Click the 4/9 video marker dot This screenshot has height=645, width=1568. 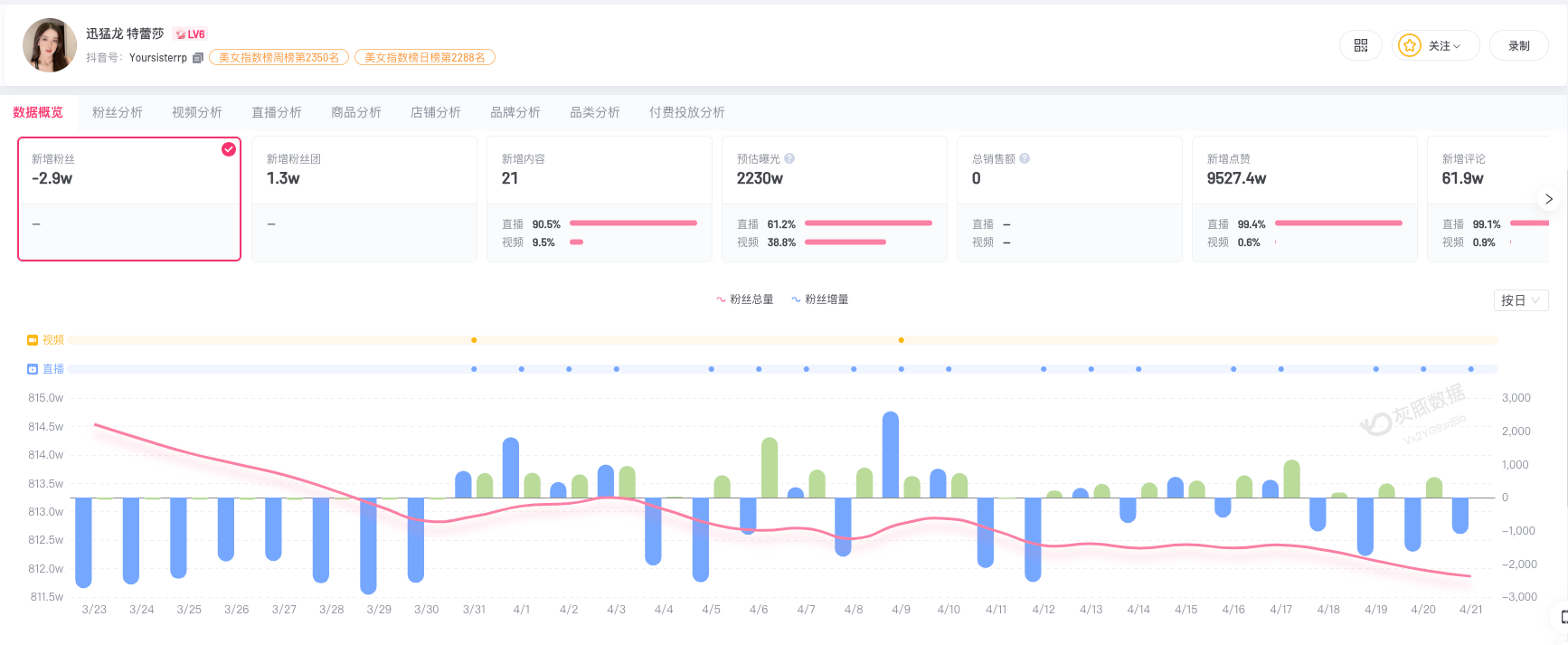[902, 340]
